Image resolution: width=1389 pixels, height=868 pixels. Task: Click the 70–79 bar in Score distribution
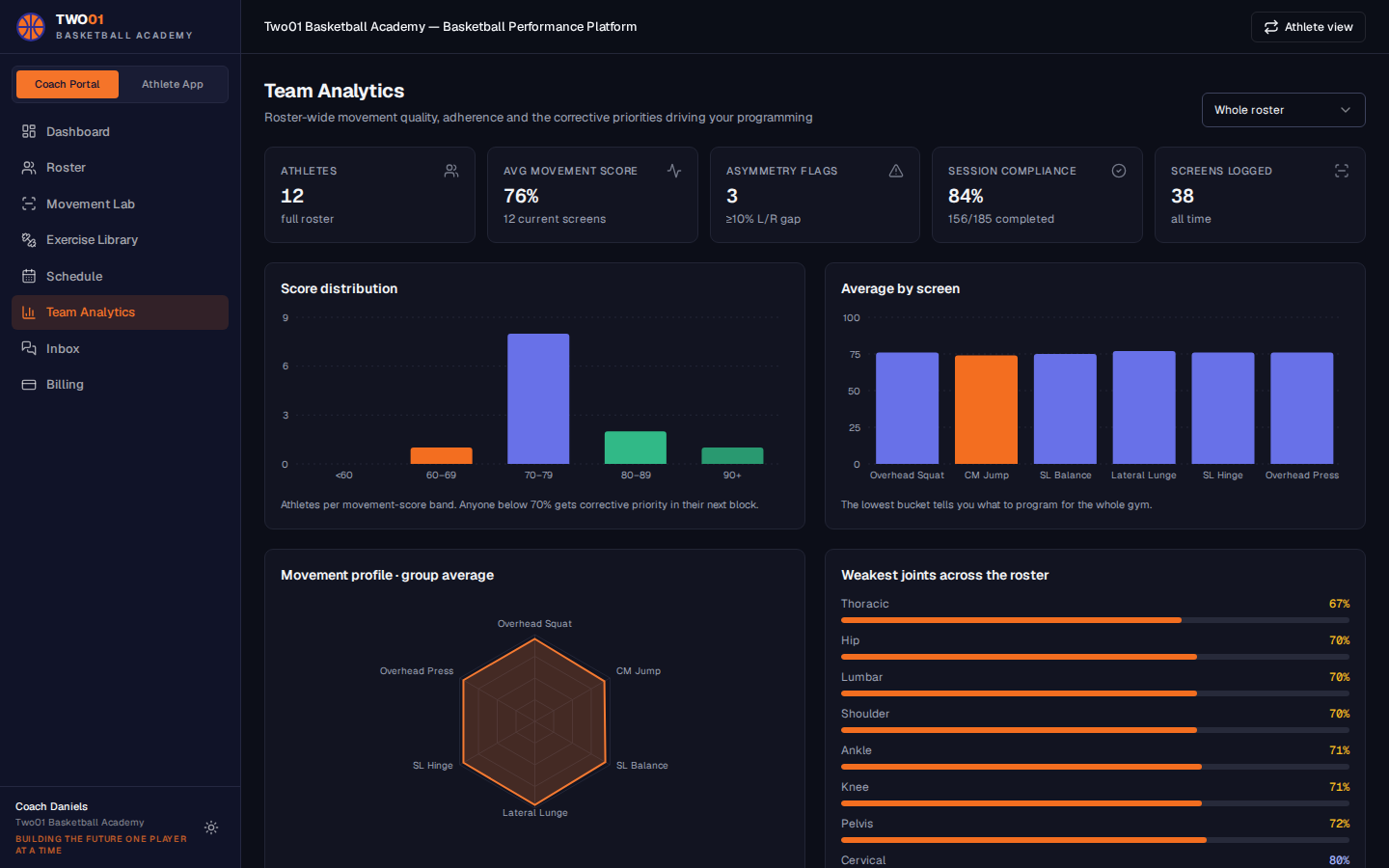538,399
